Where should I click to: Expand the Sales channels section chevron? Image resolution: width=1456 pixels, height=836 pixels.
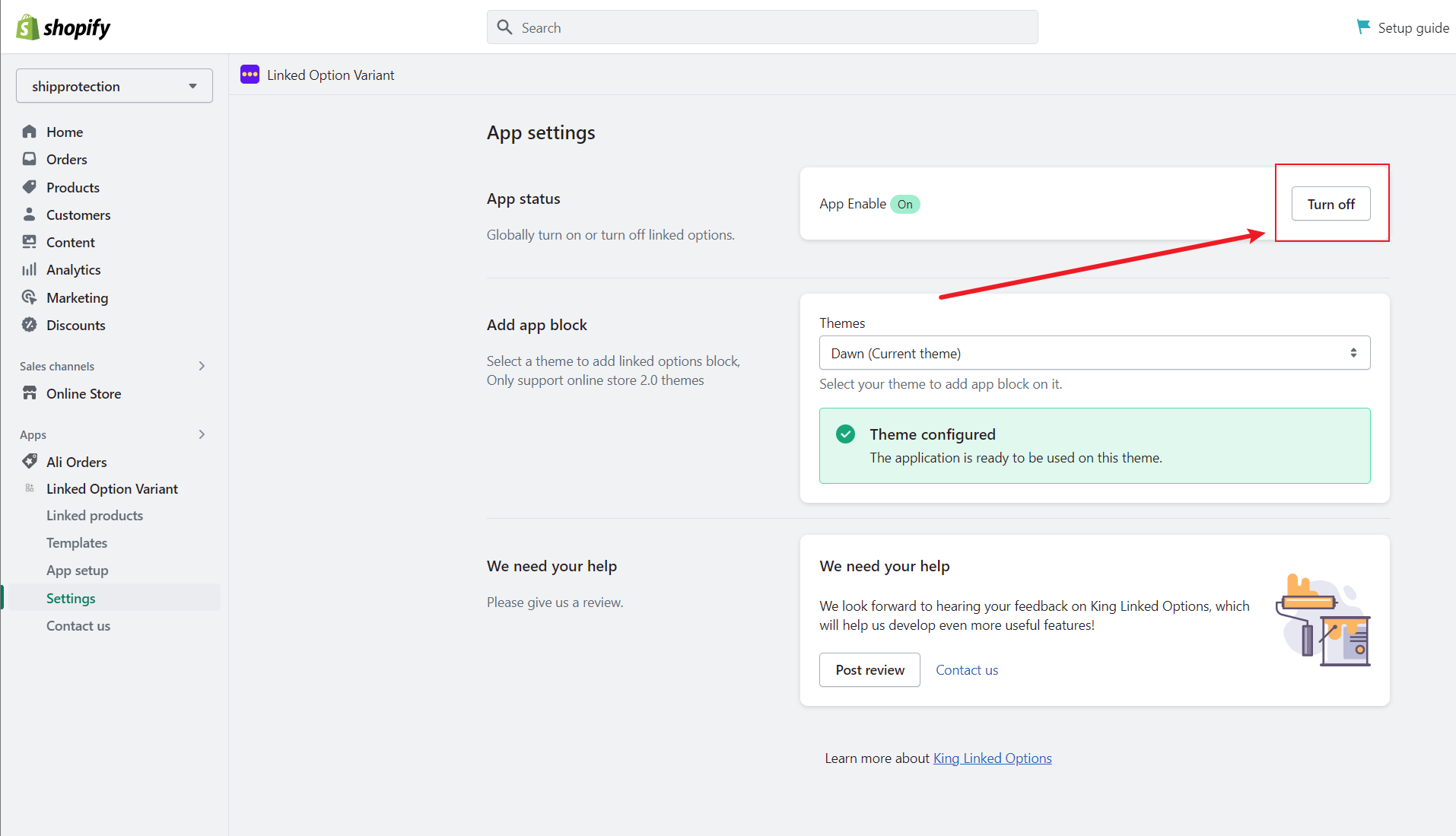[202, 366]
